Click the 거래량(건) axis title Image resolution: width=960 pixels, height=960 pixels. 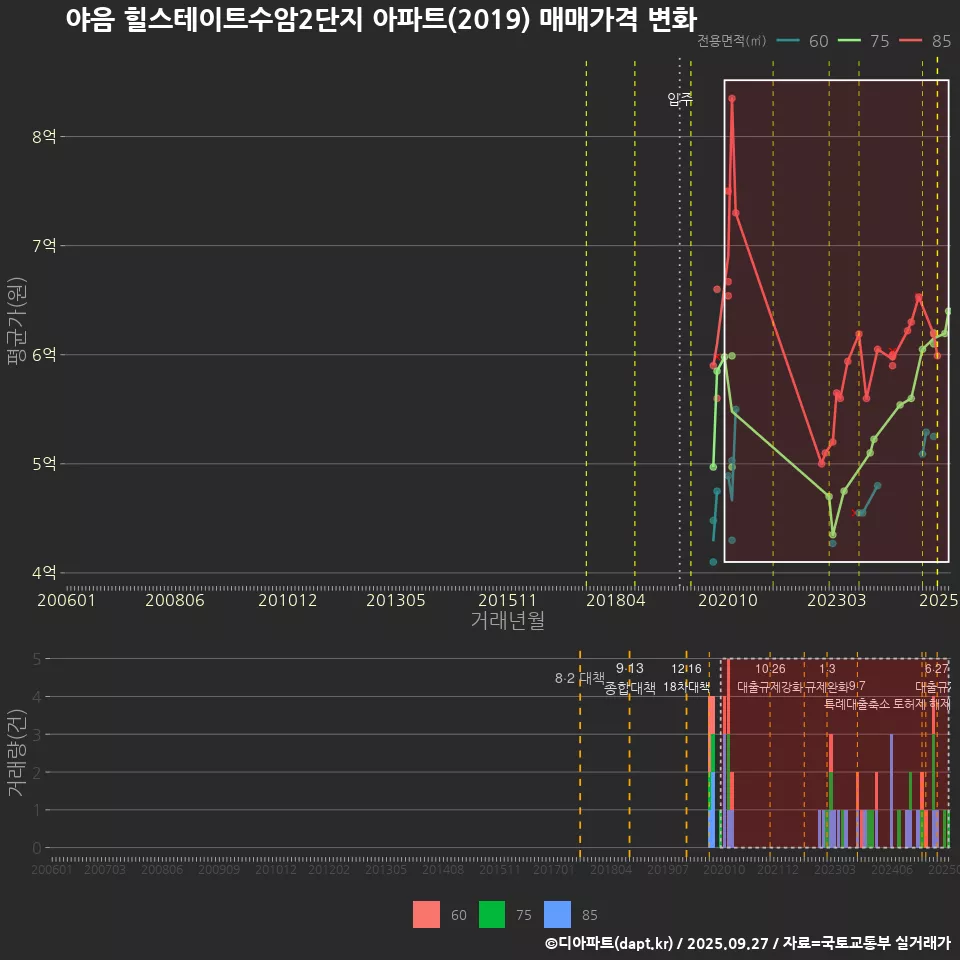click(x=16, y=753)
